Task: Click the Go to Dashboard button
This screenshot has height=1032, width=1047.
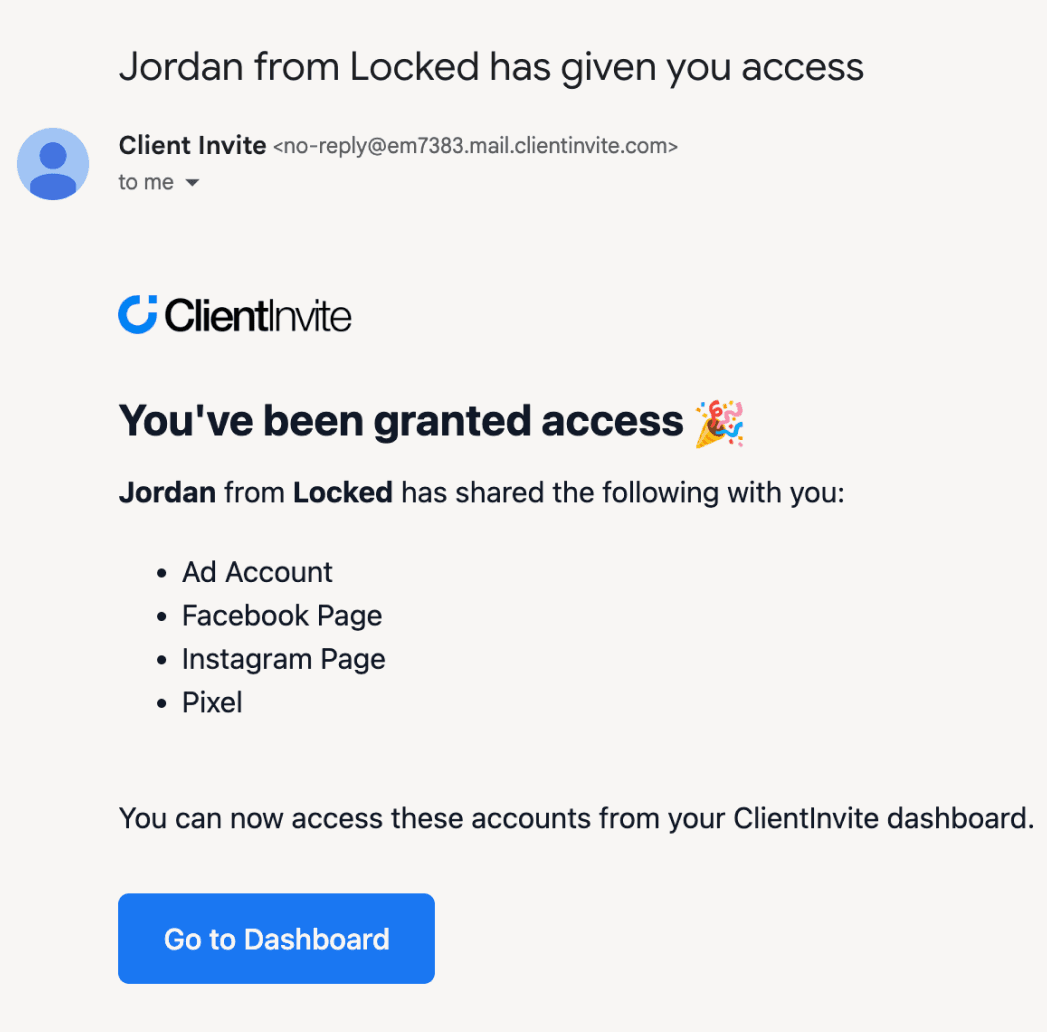Action: (x=276, y=938)
